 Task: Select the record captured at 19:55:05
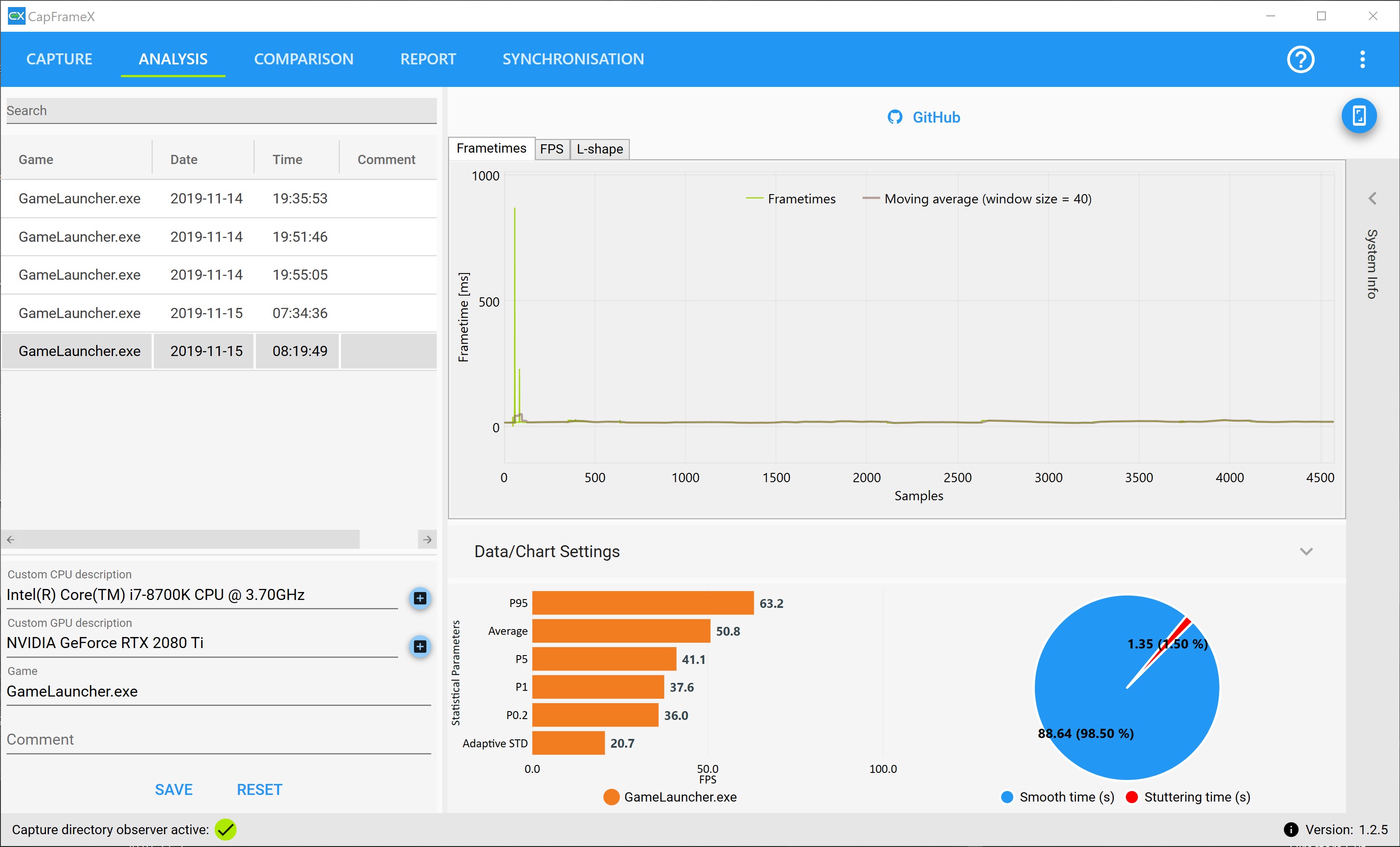[219, 274]
